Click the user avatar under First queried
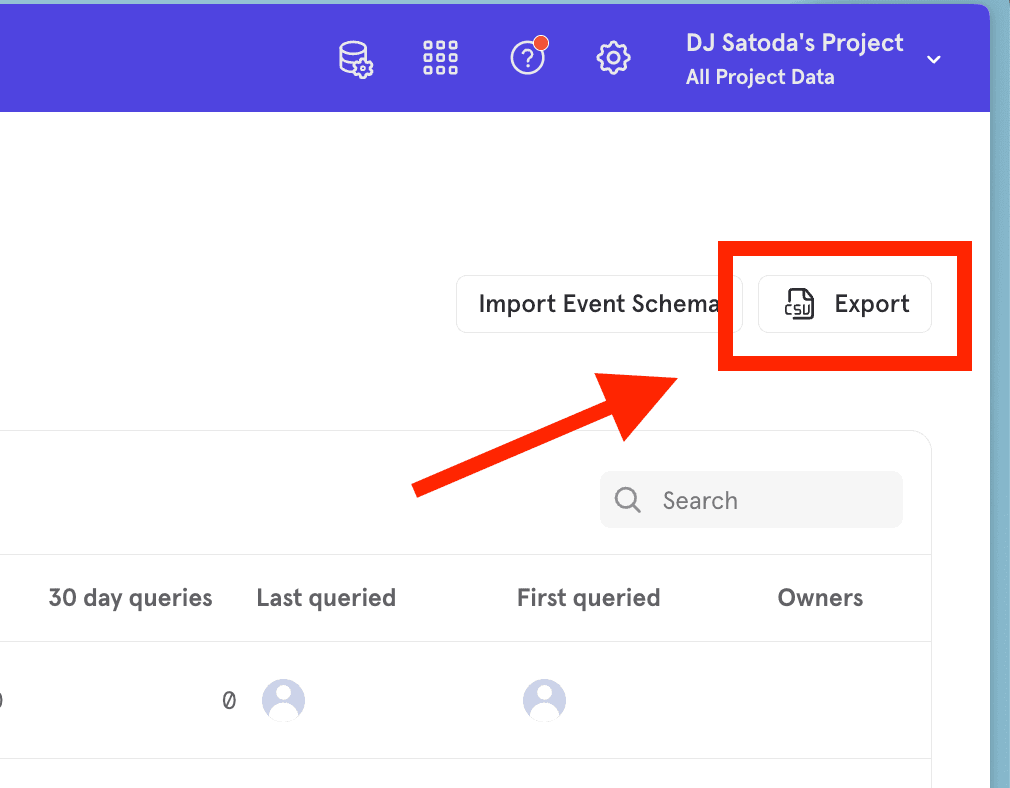This screenshot has width=1010, height=788. point(544,700)
